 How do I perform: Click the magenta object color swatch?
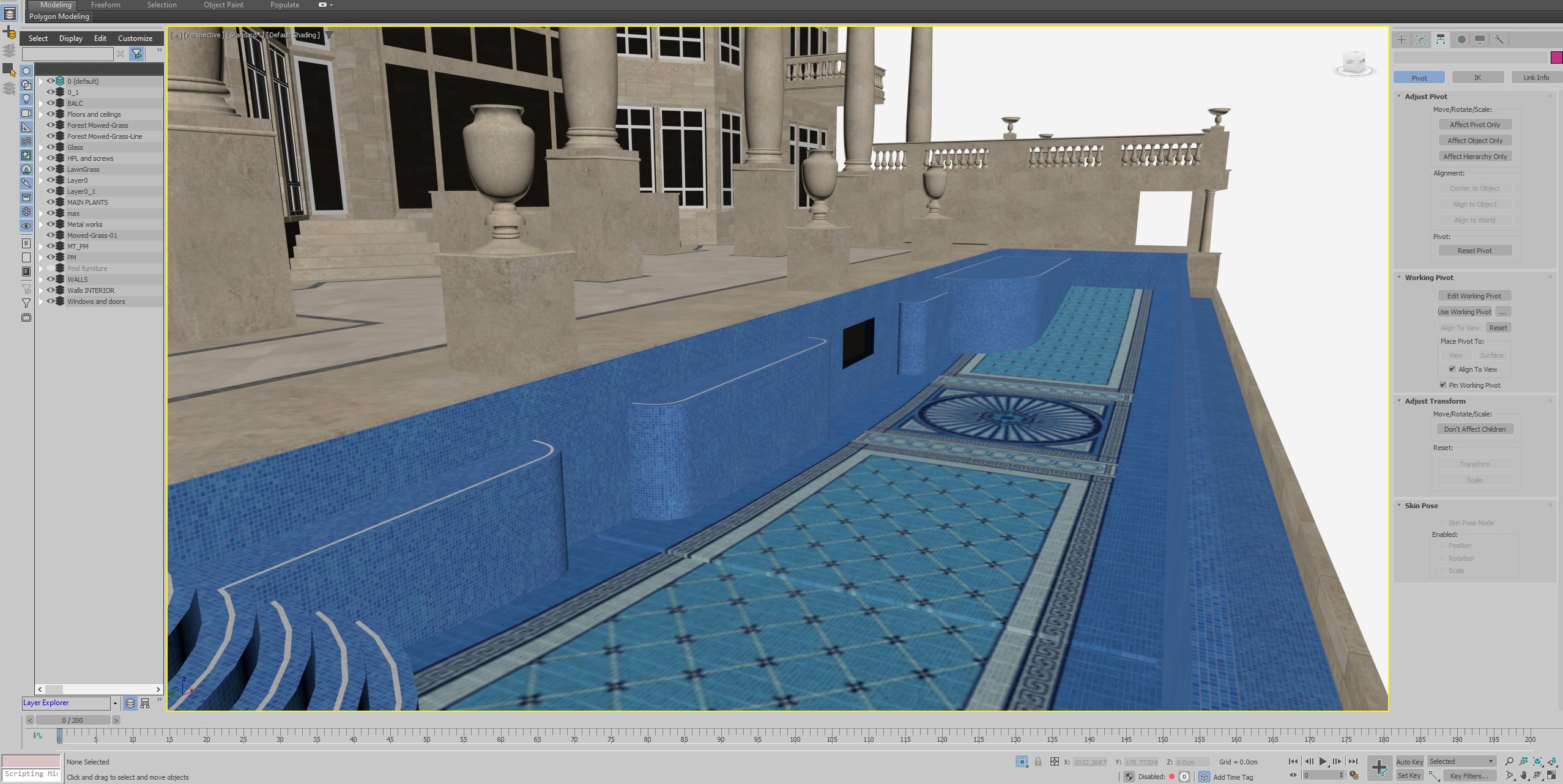point(1557,57)
